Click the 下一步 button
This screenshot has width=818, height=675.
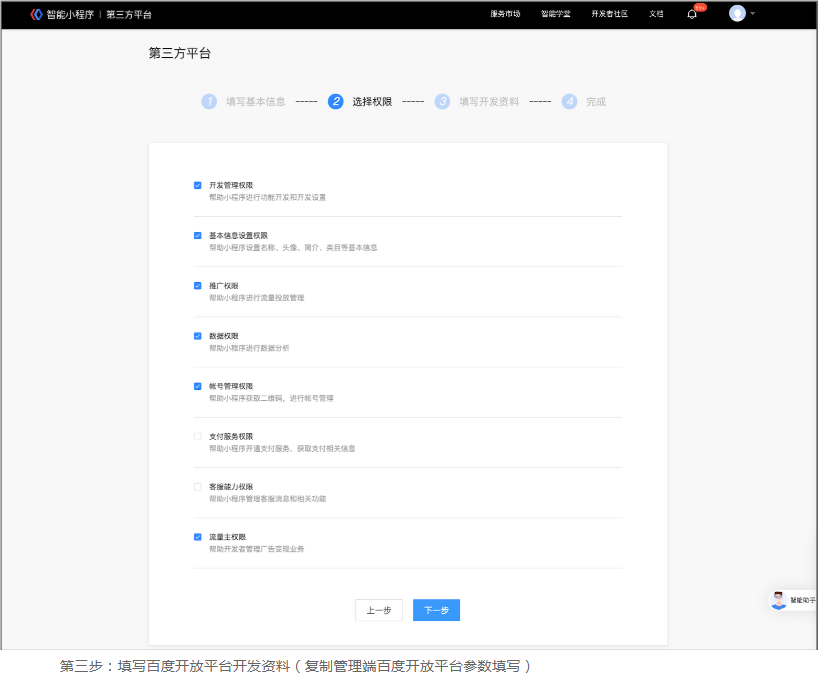click(x=436, y=610)
